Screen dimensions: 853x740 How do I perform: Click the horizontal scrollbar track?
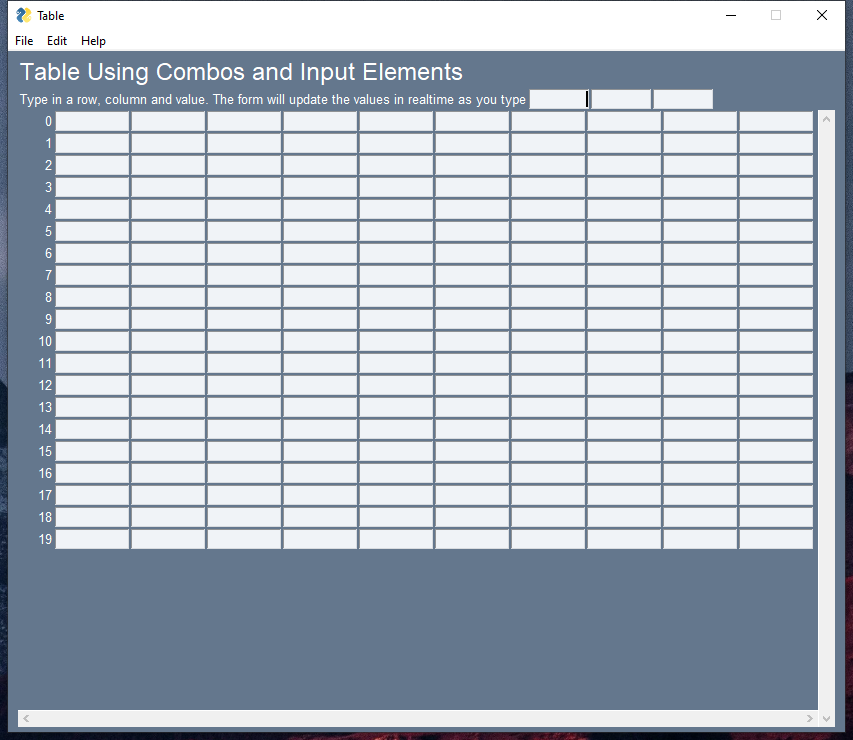[x=418, y=718]
